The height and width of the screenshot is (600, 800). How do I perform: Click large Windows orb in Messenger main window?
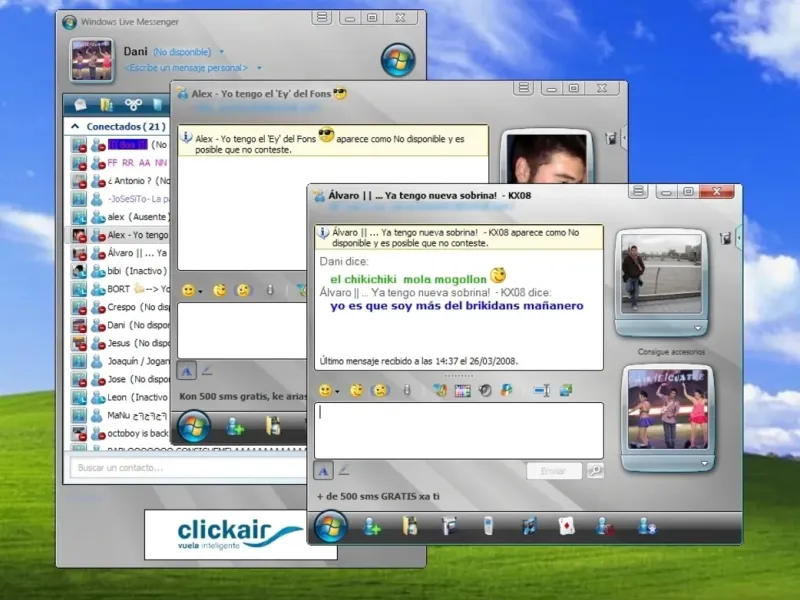(398, 60)
